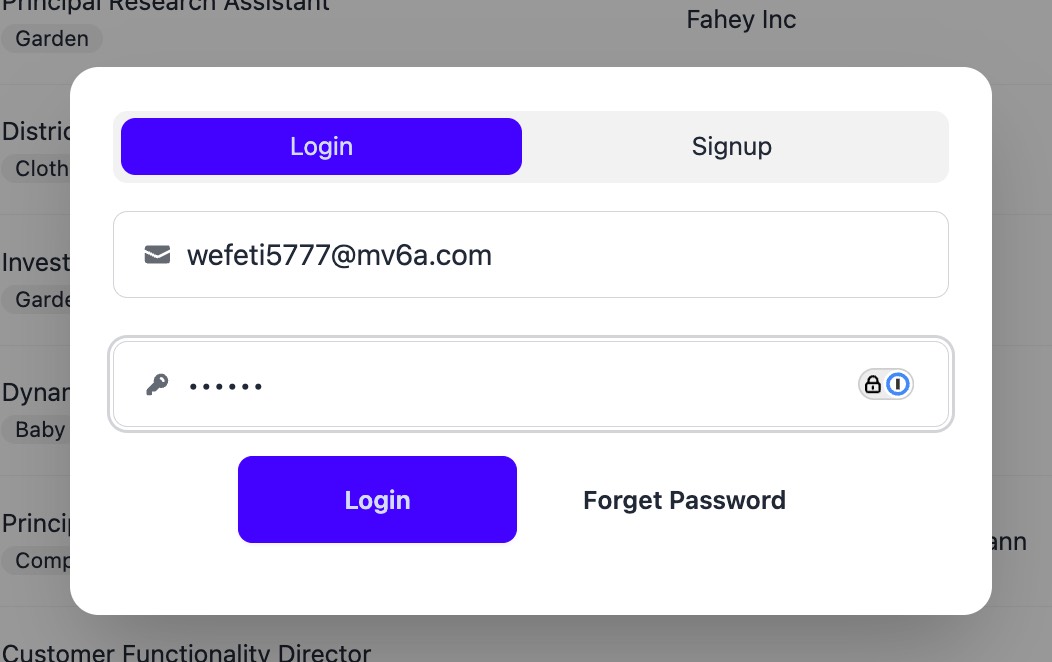1052x662 pixels.
Task: Open the Forget Password link
Action: tap(684, 500)
